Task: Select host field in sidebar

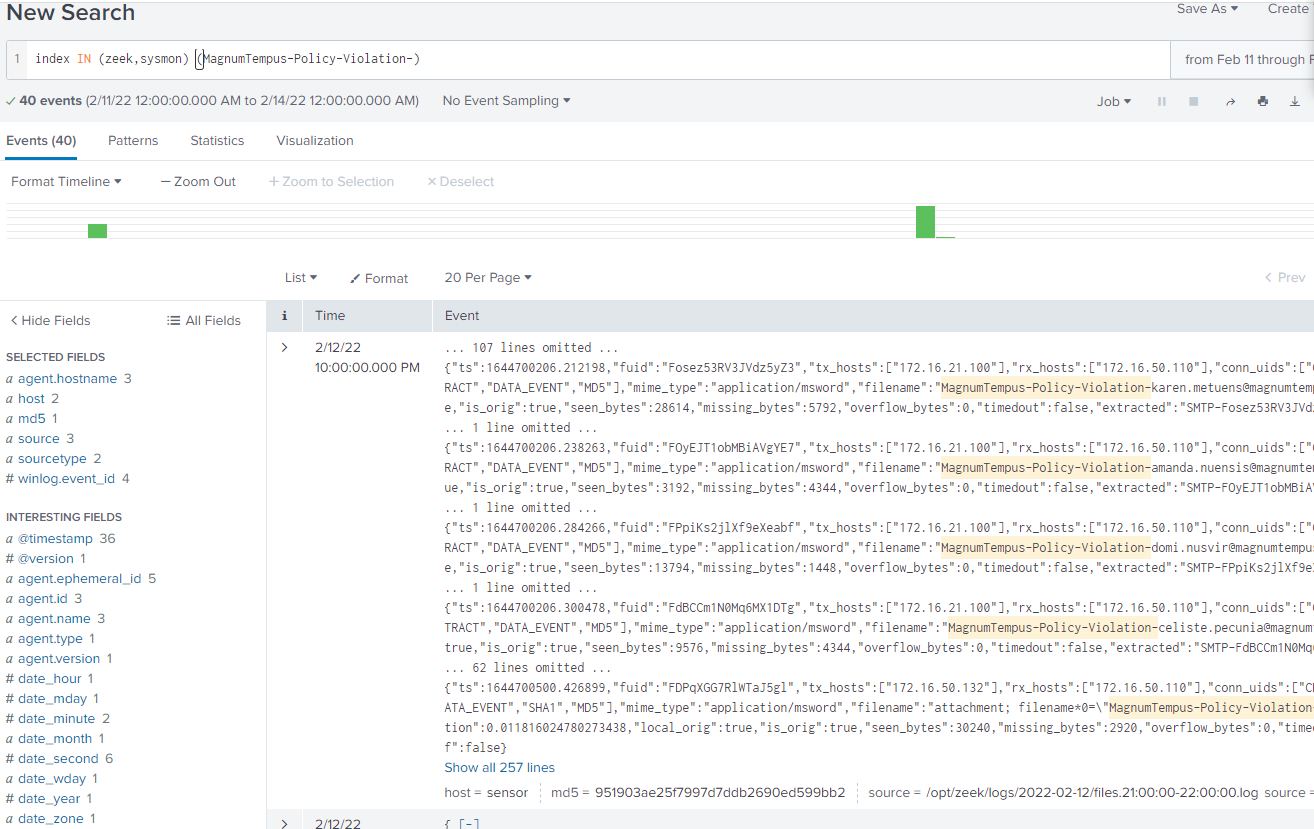Action: click(31, 399)
